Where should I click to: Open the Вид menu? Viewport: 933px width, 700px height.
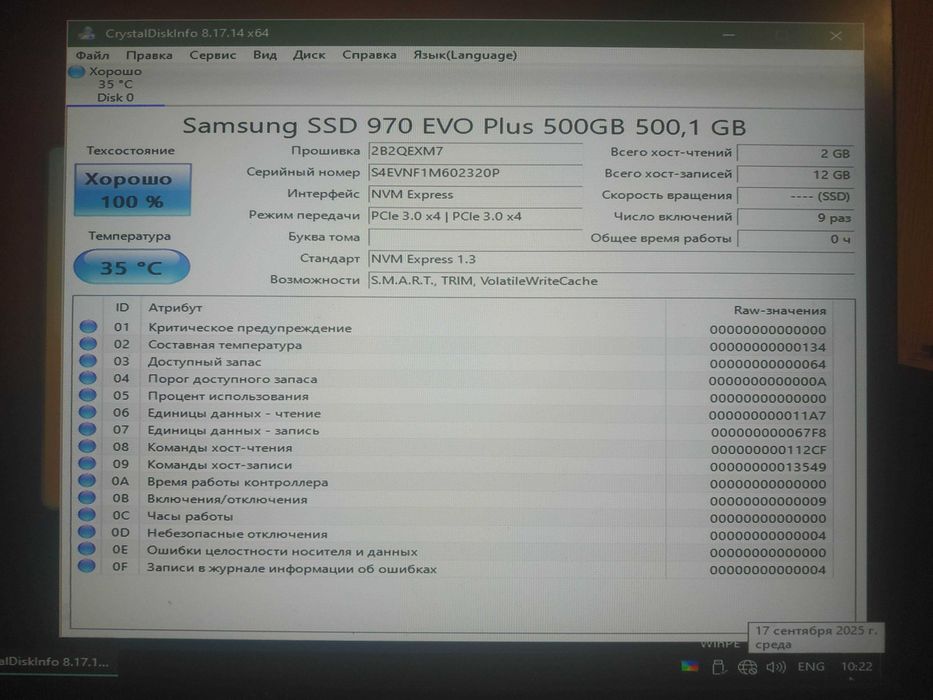[x=265, y=55]
